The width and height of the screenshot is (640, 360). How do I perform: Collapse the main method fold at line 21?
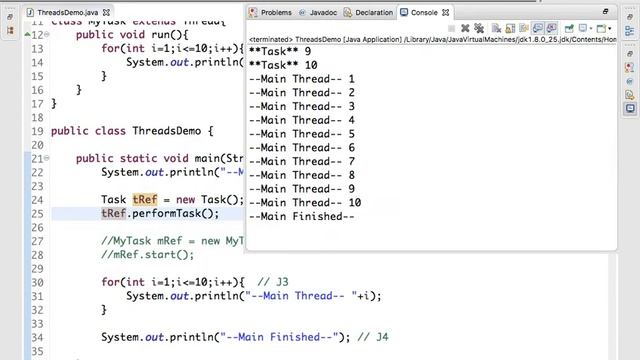pos(47,158)
